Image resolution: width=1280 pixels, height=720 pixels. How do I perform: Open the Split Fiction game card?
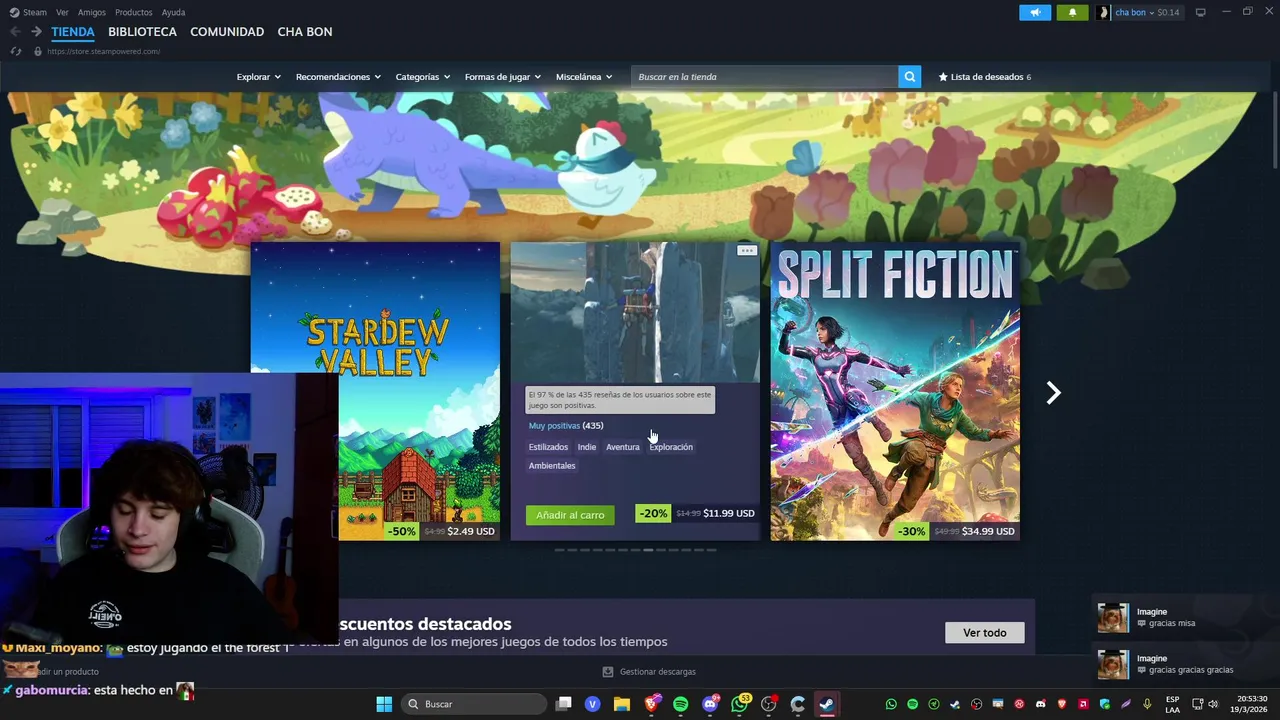click(895, 391)
